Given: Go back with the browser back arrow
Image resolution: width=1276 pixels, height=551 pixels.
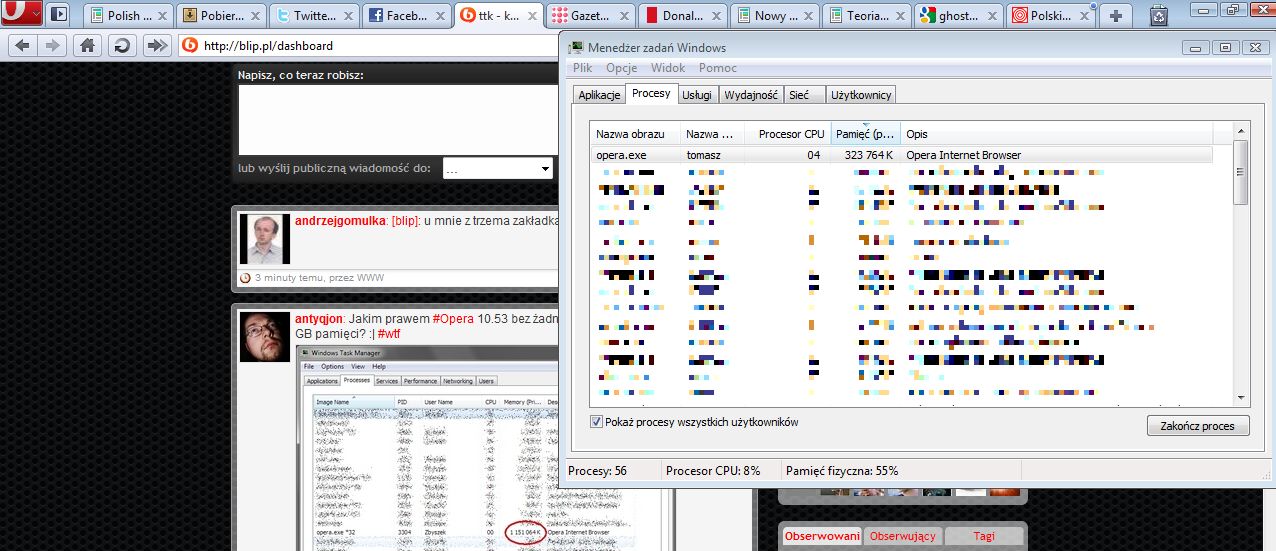Looking at the screenshot, I should click(x=22, y=45).
